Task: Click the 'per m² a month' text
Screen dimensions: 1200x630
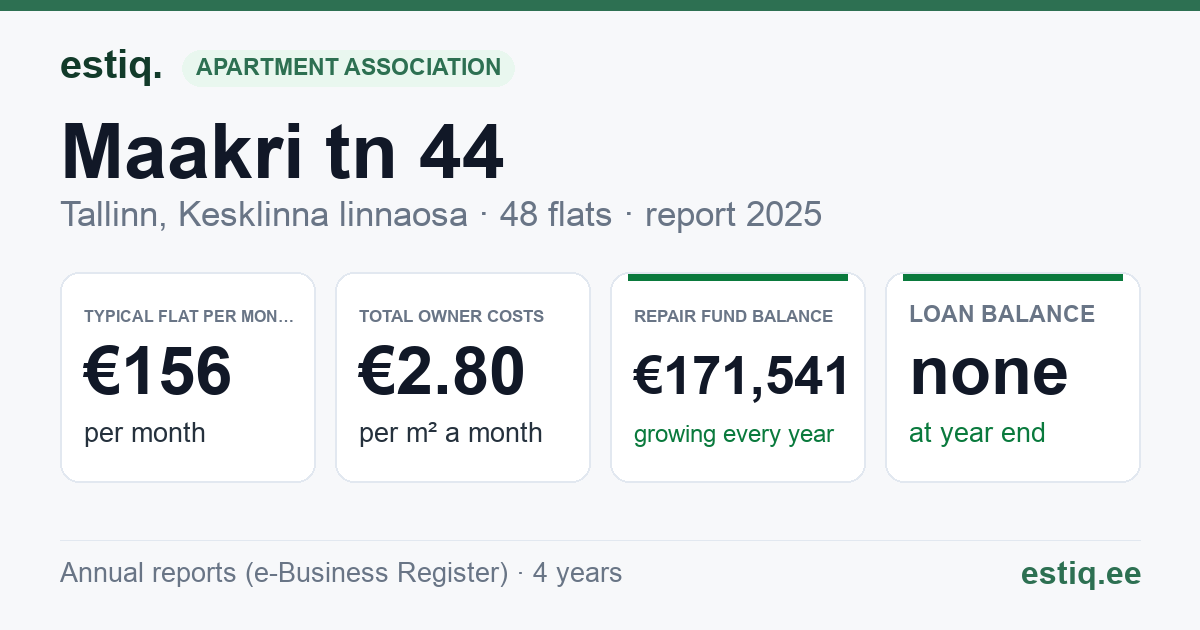Action: (451, 433)
